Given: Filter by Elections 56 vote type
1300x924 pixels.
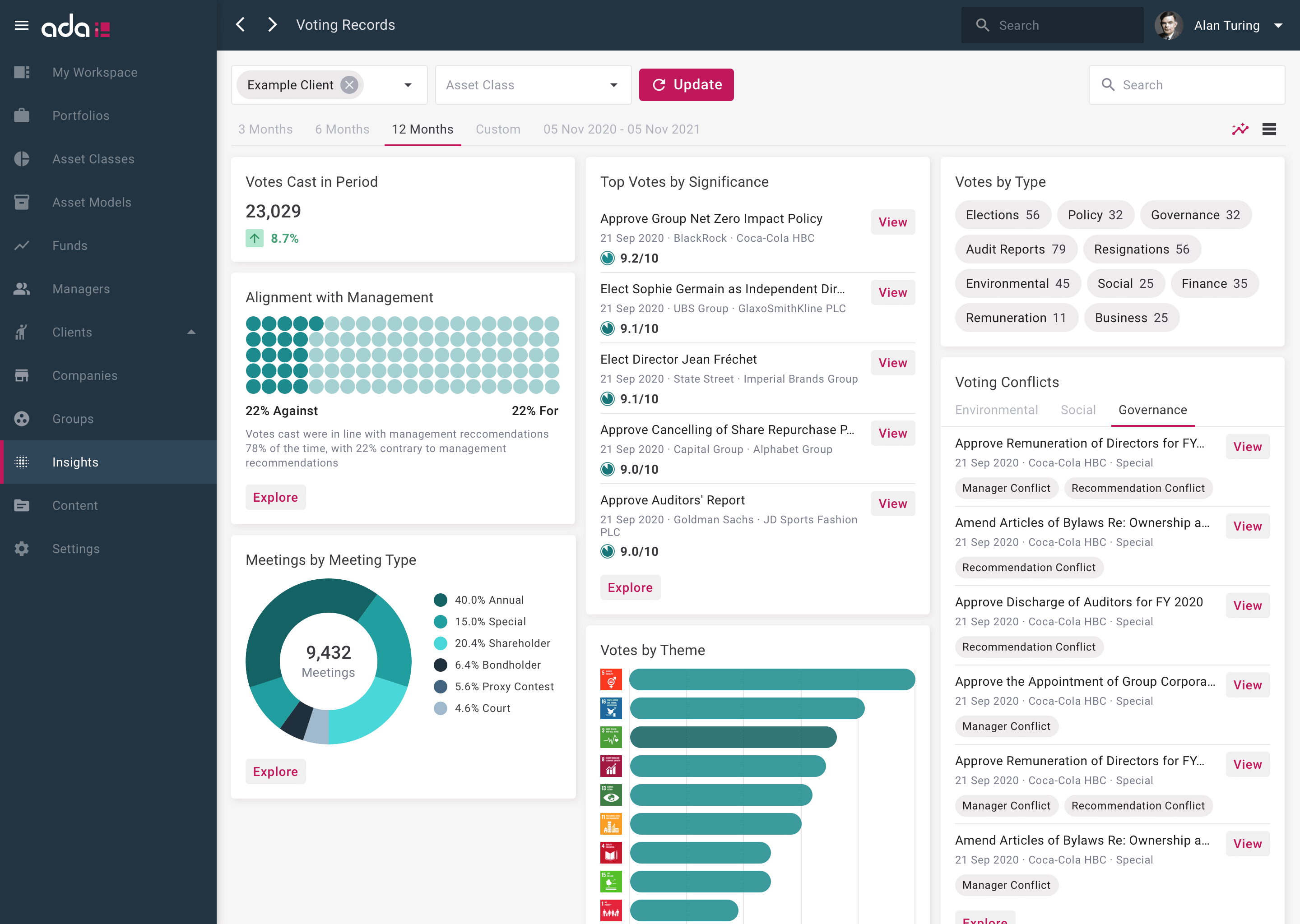Looking at the screenshot, I should [x=1003, y=215].
